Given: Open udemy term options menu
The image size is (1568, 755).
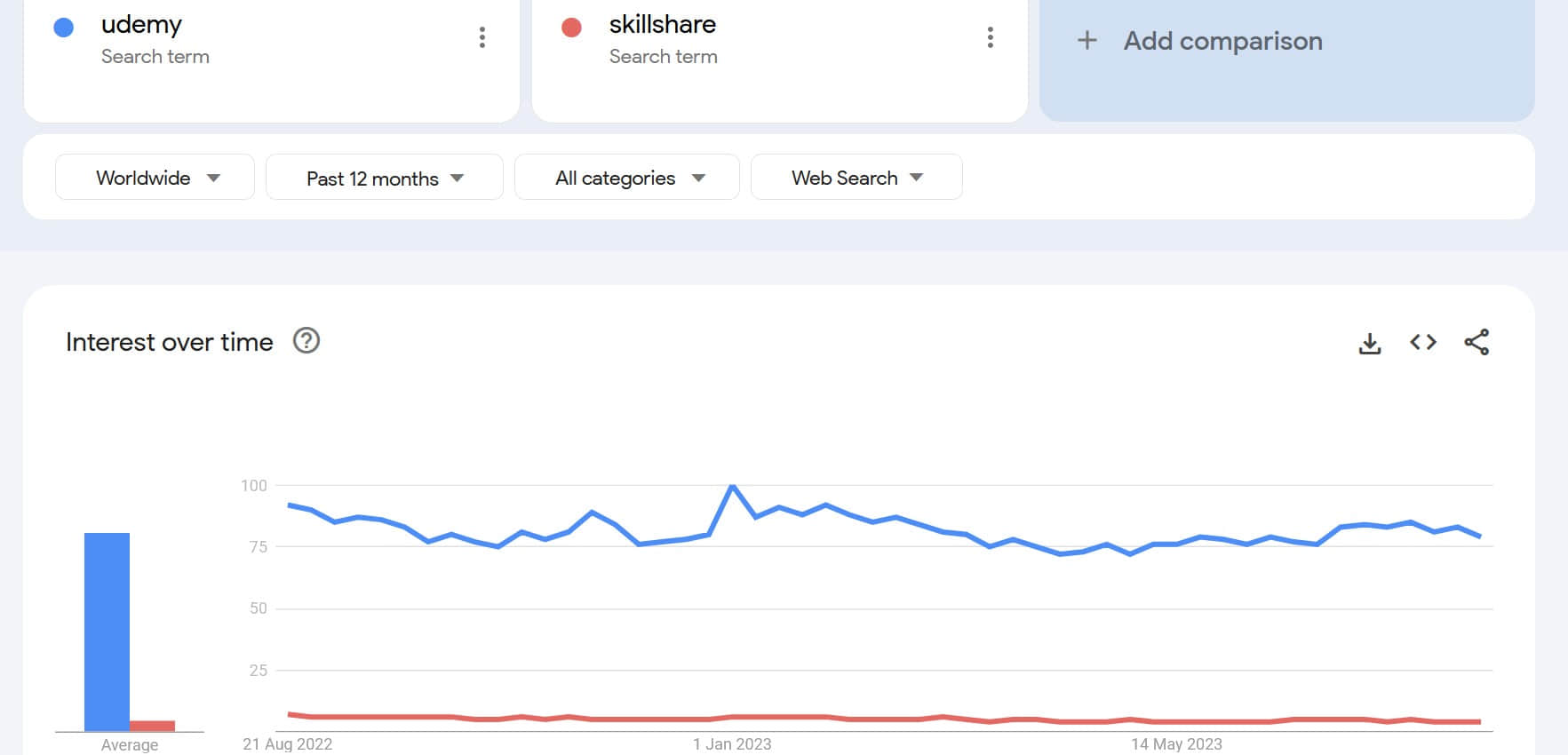Looking at the screenshot, I should [x=482, y=37].
